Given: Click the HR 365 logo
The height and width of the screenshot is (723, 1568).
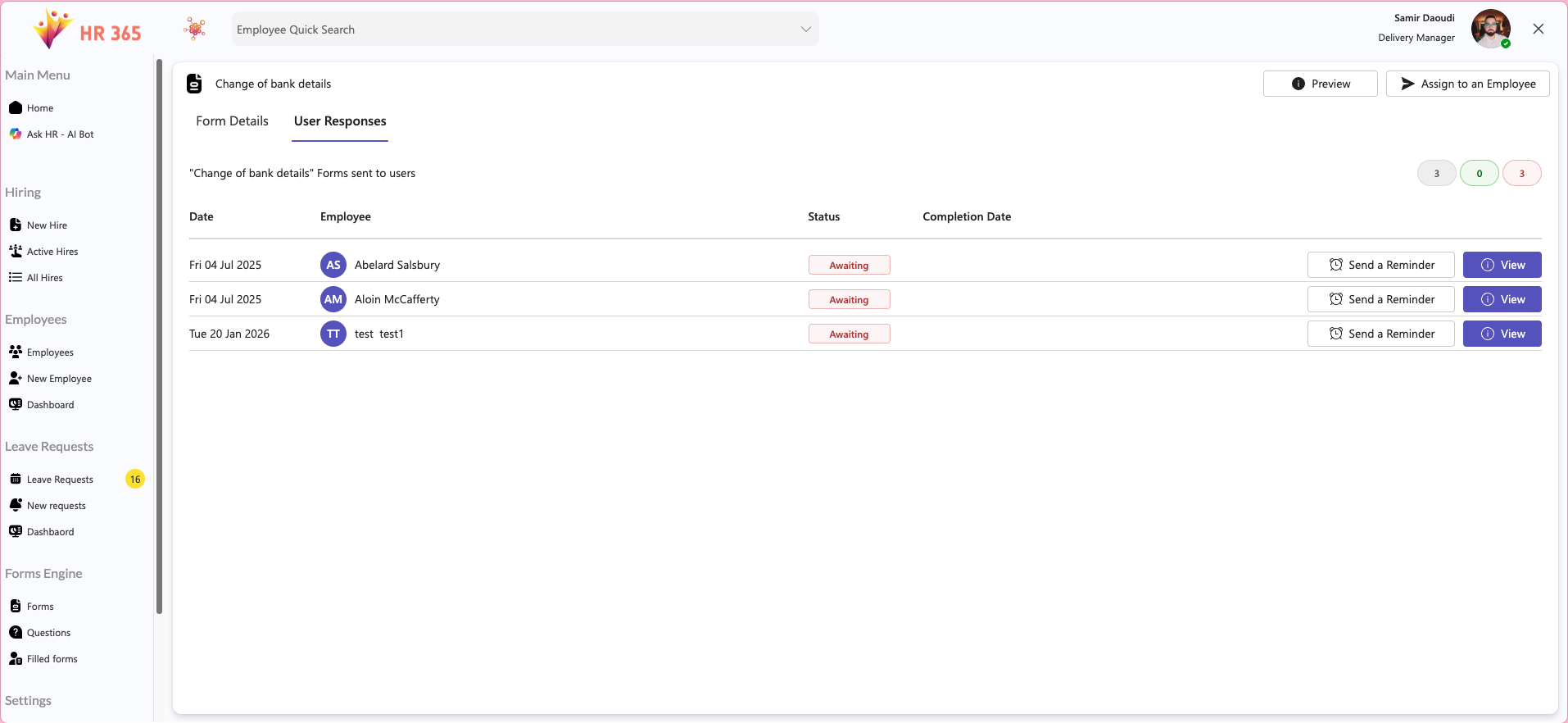Looking at the screenshot, I should (x=86, y=30).
